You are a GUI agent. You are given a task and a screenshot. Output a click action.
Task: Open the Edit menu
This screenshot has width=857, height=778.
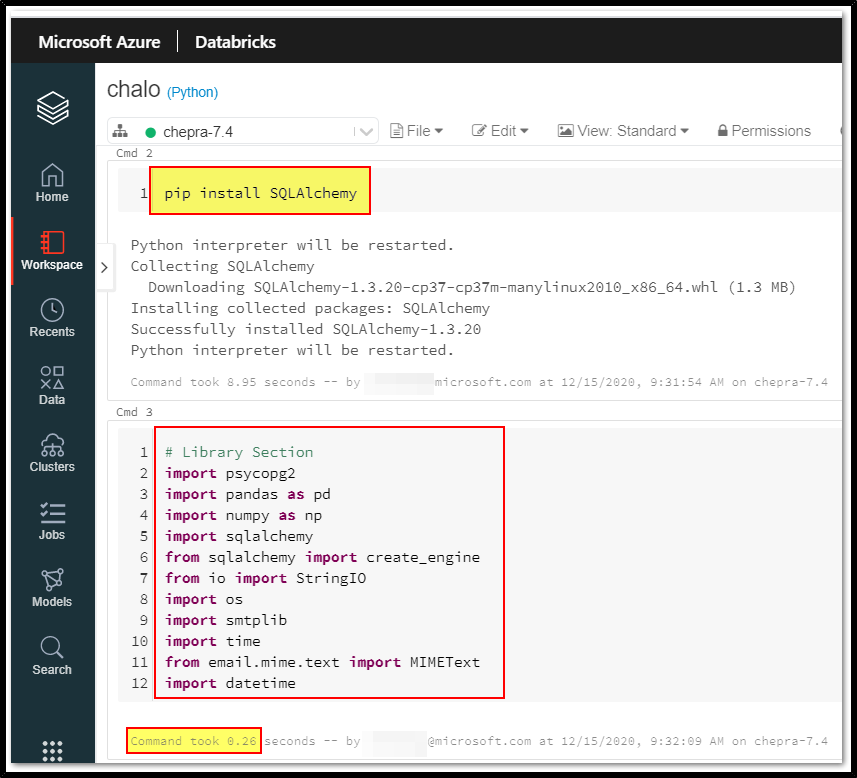(500, 130)
